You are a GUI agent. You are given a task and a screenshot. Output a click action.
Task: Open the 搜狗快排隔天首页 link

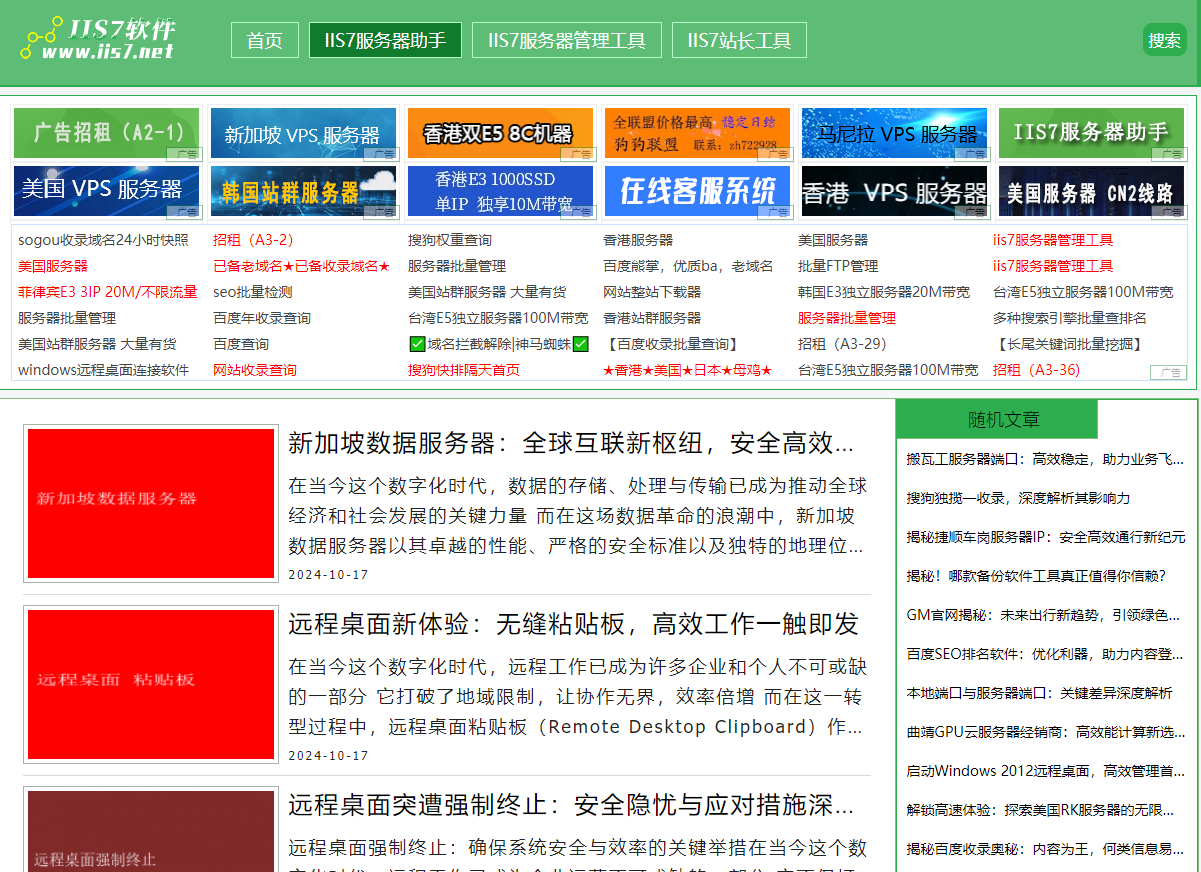click(x=464, y=370)
